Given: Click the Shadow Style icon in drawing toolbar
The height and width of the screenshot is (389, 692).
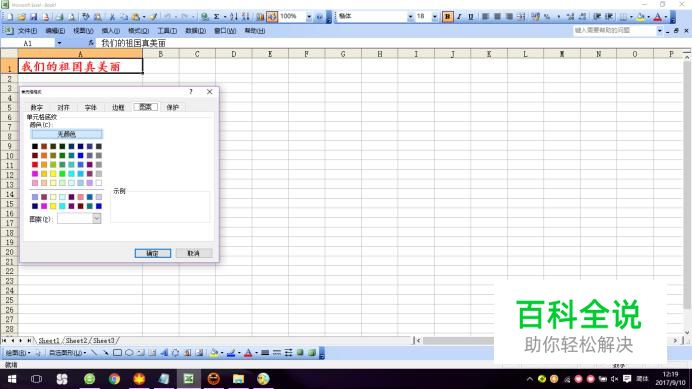Looking at the screenshot, I should pos(300,353).
